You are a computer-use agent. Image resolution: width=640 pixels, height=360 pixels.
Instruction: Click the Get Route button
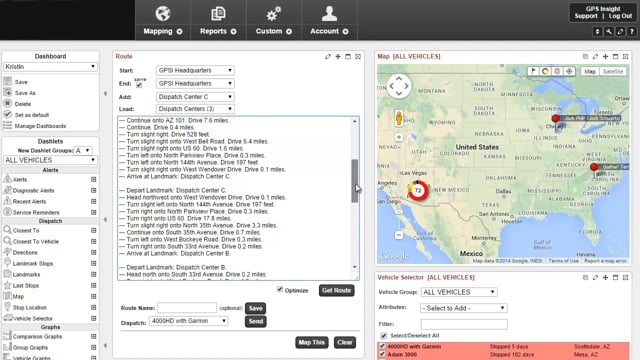(x=336, y=291)
